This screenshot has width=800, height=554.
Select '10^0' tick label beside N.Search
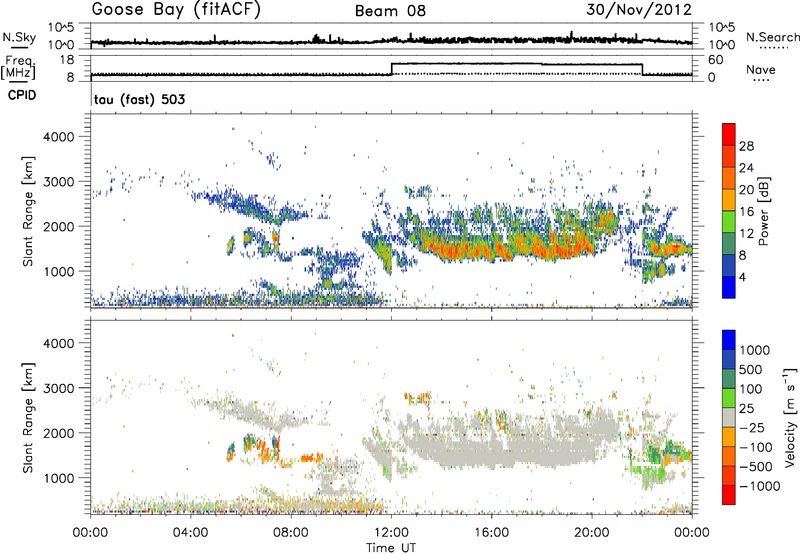pyautogui.click(x=721, y=45)
